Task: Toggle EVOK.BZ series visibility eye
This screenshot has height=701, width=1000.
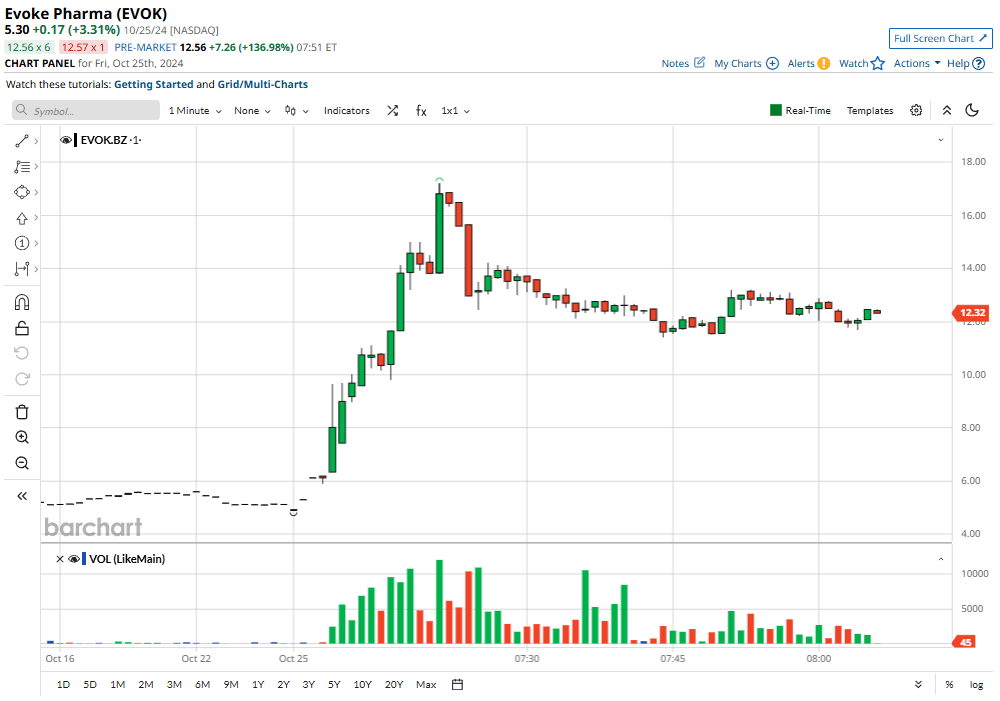Action: click(66, 140)
